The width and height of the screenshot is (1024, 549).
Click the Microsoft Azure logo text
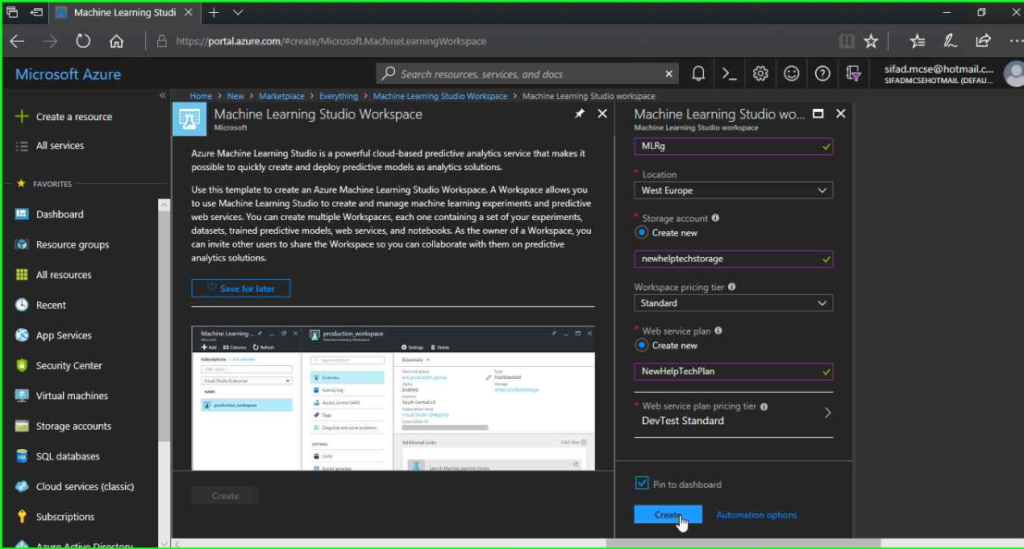click(x=68, y=74)
